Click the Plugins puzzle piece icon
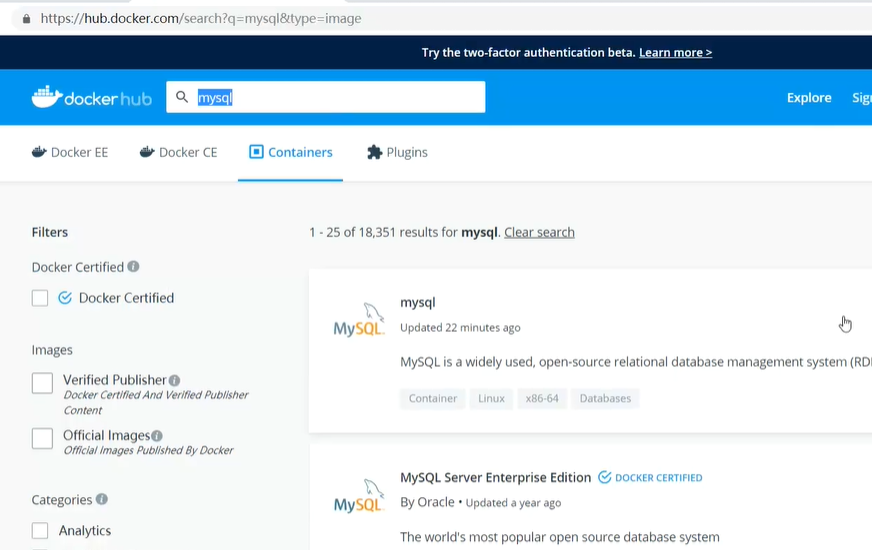 click(374, 152)
